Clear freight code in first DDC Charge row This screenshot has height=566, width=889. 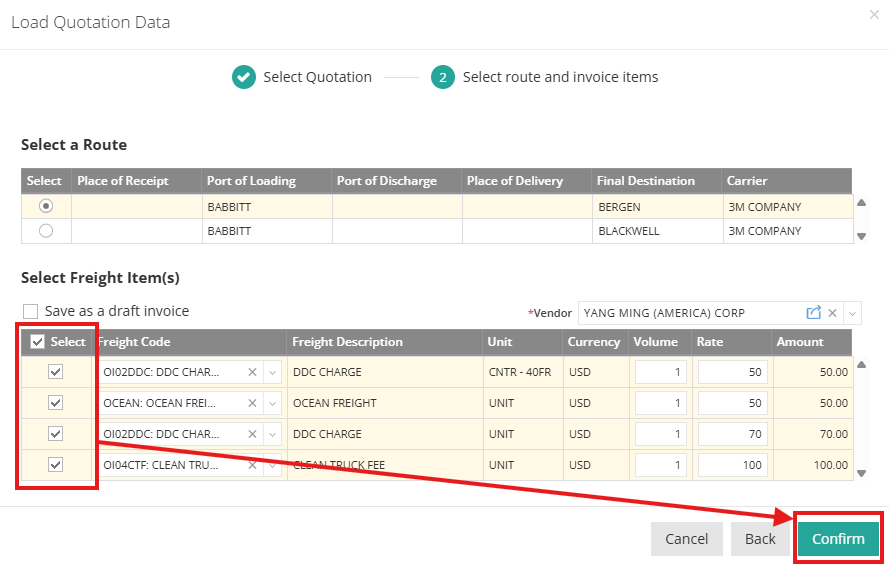tap(253, 372)
